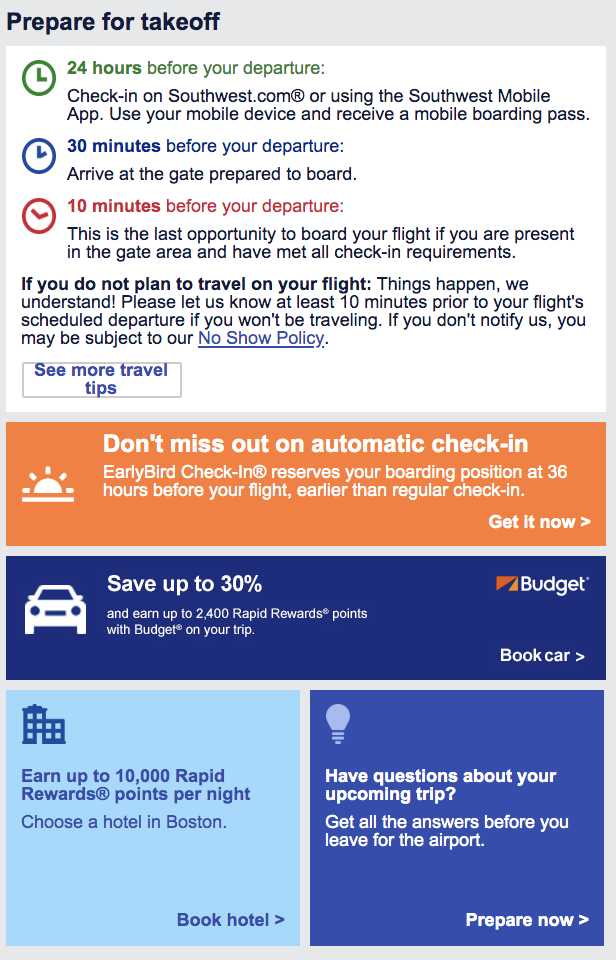Choose the Book car link
This screenshot has height=960, width=616.
pos(542,656)
